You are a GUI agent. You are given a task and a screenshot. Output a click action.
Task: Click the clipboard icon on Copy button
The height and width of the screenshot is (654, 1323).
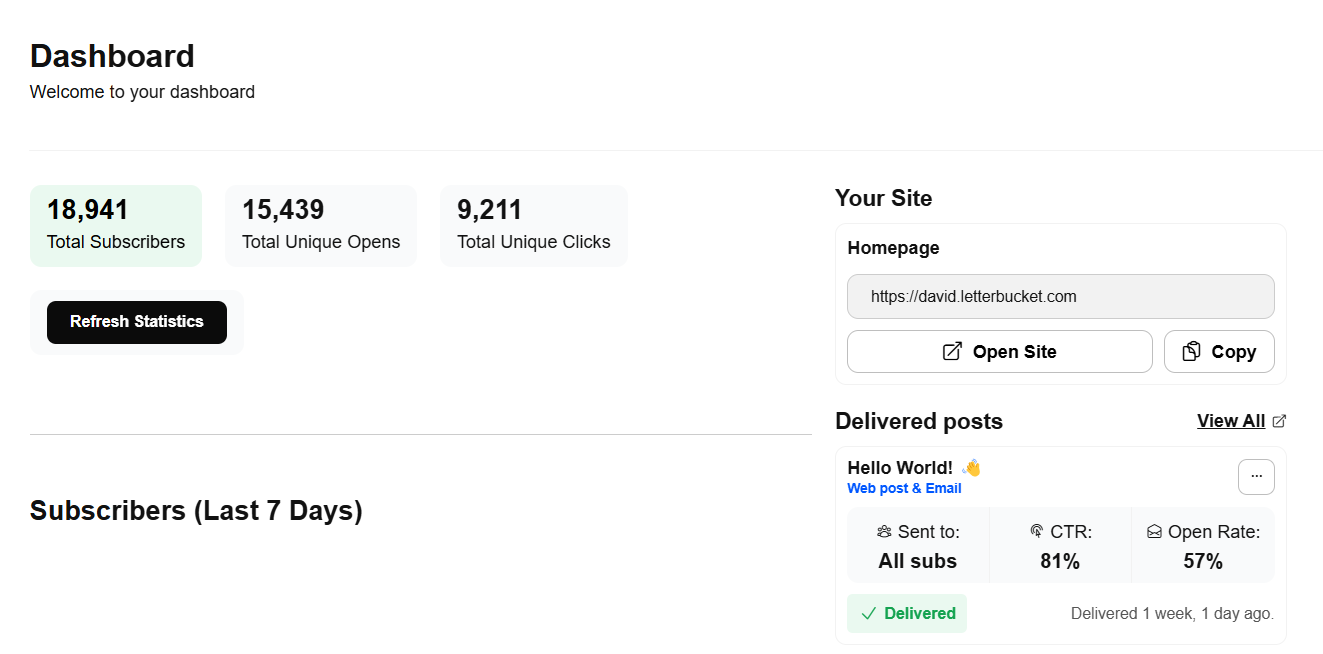click(1191, 351)
